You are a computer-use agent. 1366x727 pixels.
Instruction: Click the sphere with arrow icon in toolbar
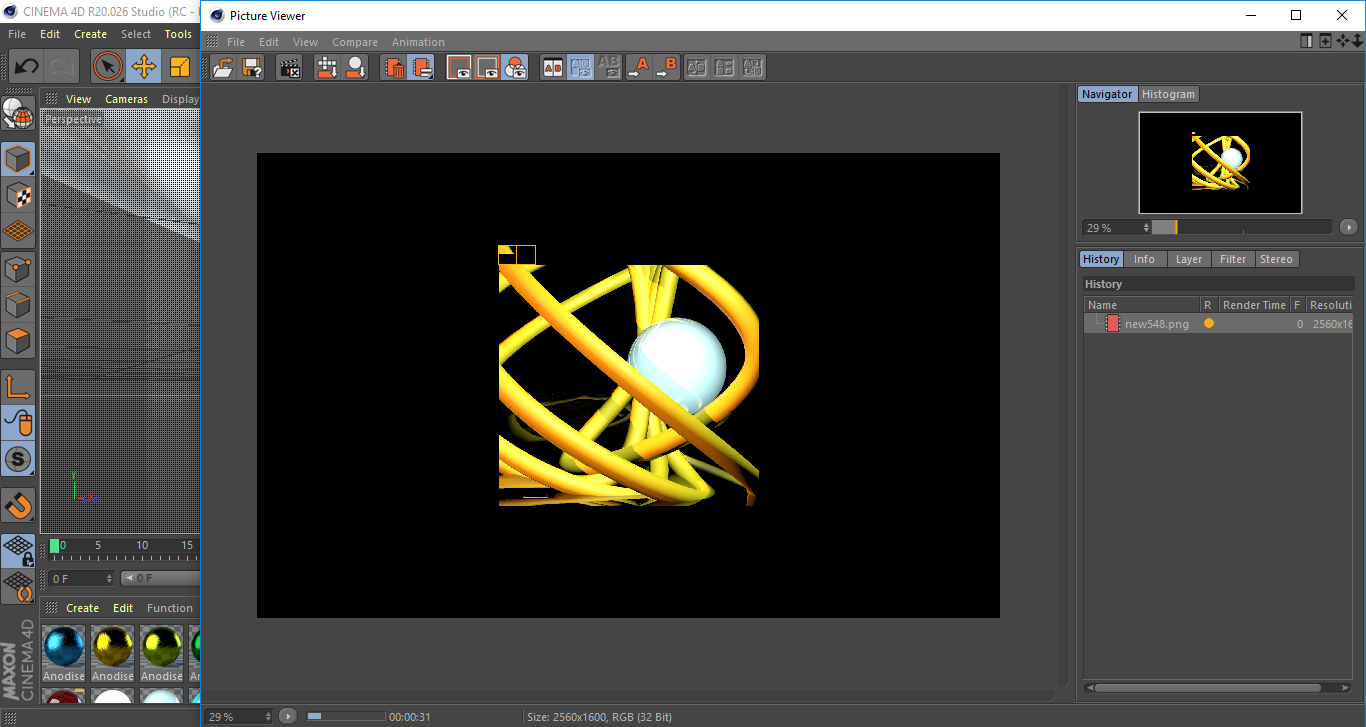[355, 68]
